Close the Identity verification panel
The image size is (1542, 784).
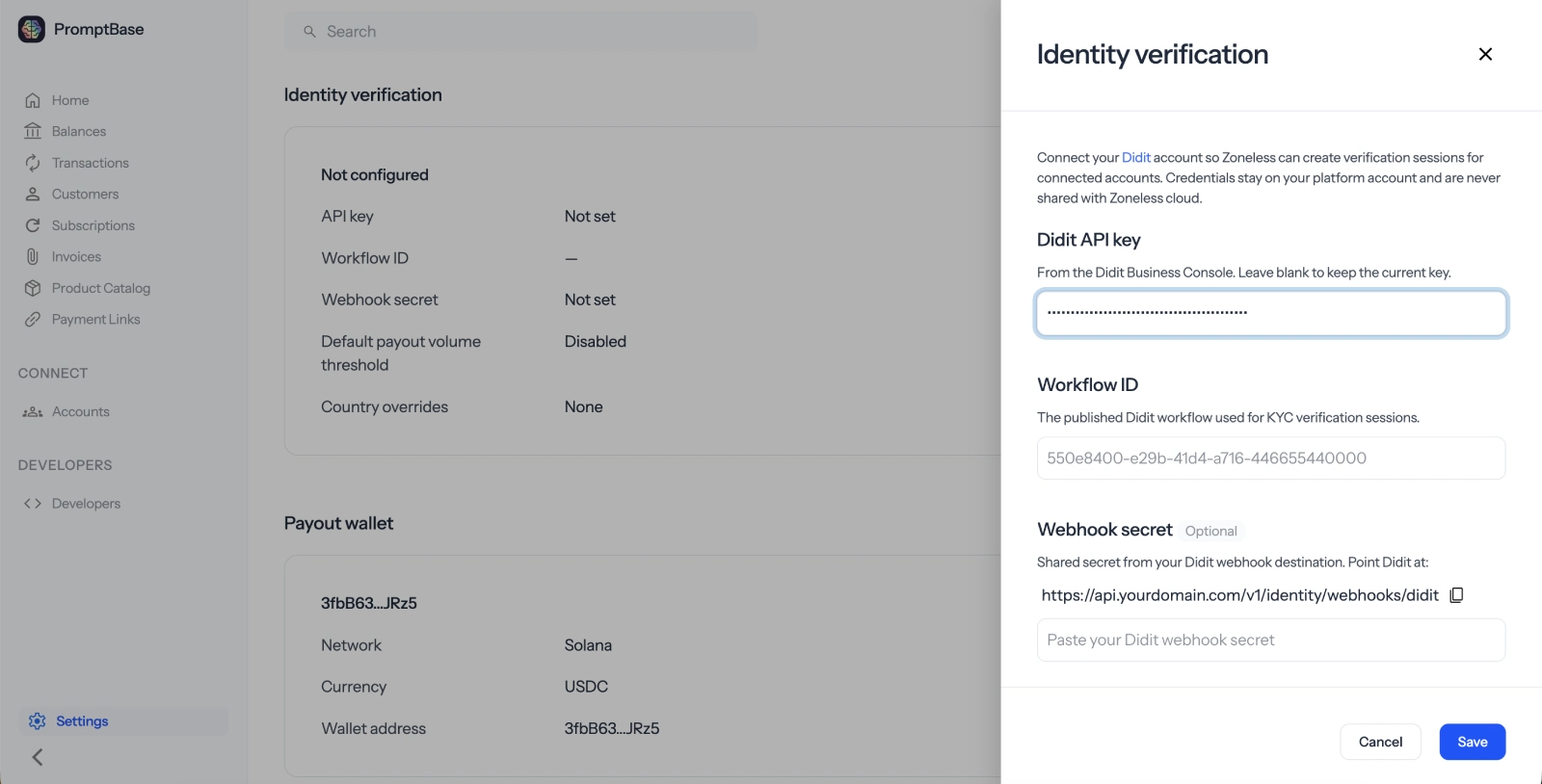(x=1485, y=54)
